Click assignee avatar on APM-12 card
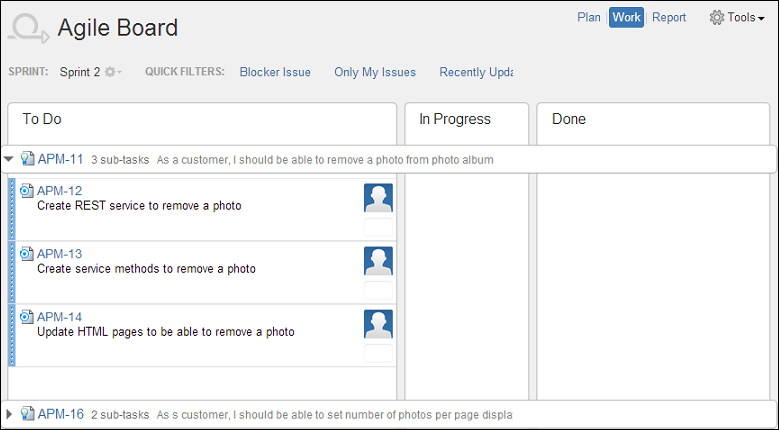This screenshot has height=430, width=779. [x=378, y=198]
